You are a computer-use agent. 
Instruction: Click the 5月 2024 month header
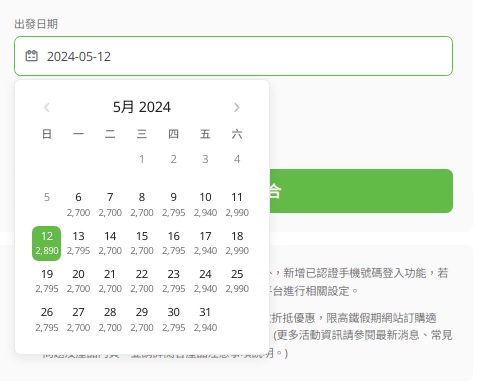point(142,107)
